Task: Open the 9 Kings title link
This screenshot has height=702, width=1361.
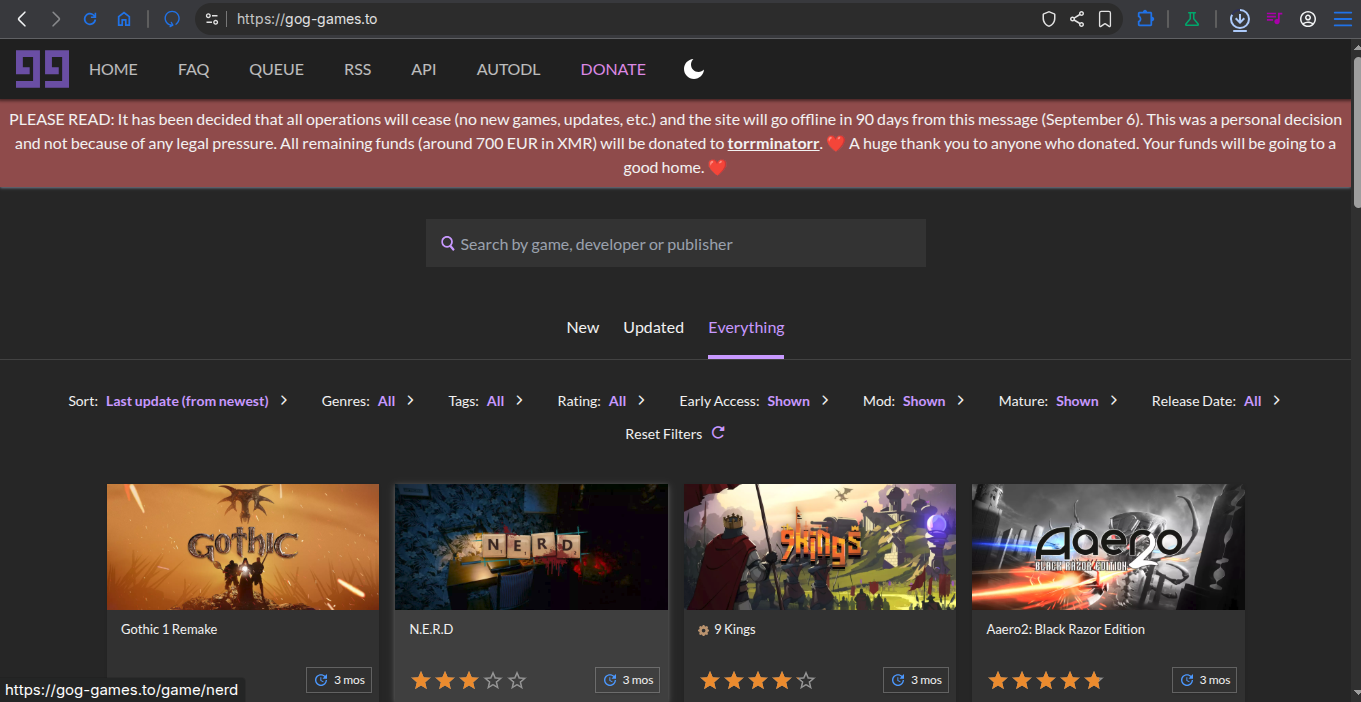Action: [x=735, y=629]
